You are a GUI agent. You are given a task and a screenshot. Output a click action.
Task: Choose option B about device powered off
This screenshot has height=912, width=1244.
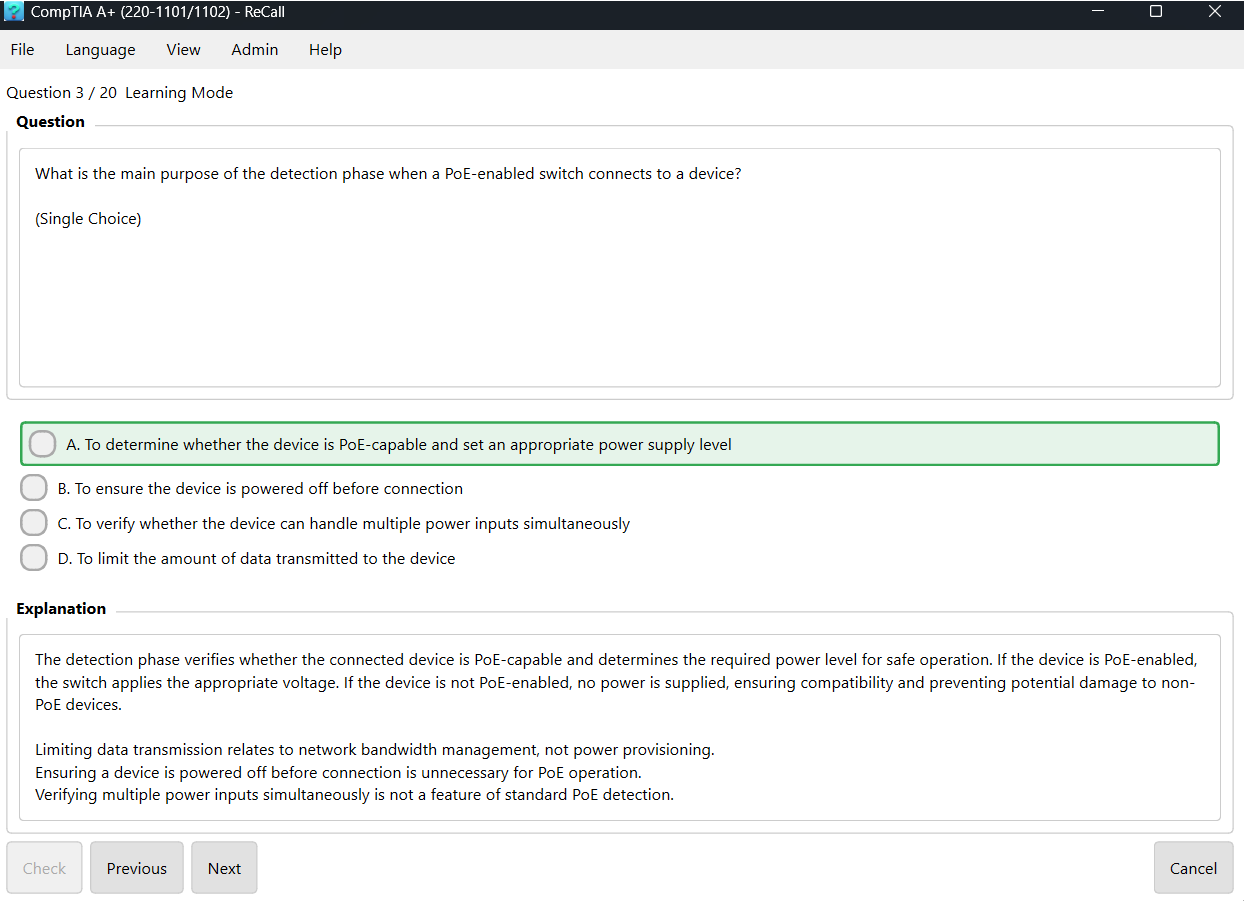[x=35, y=488]
